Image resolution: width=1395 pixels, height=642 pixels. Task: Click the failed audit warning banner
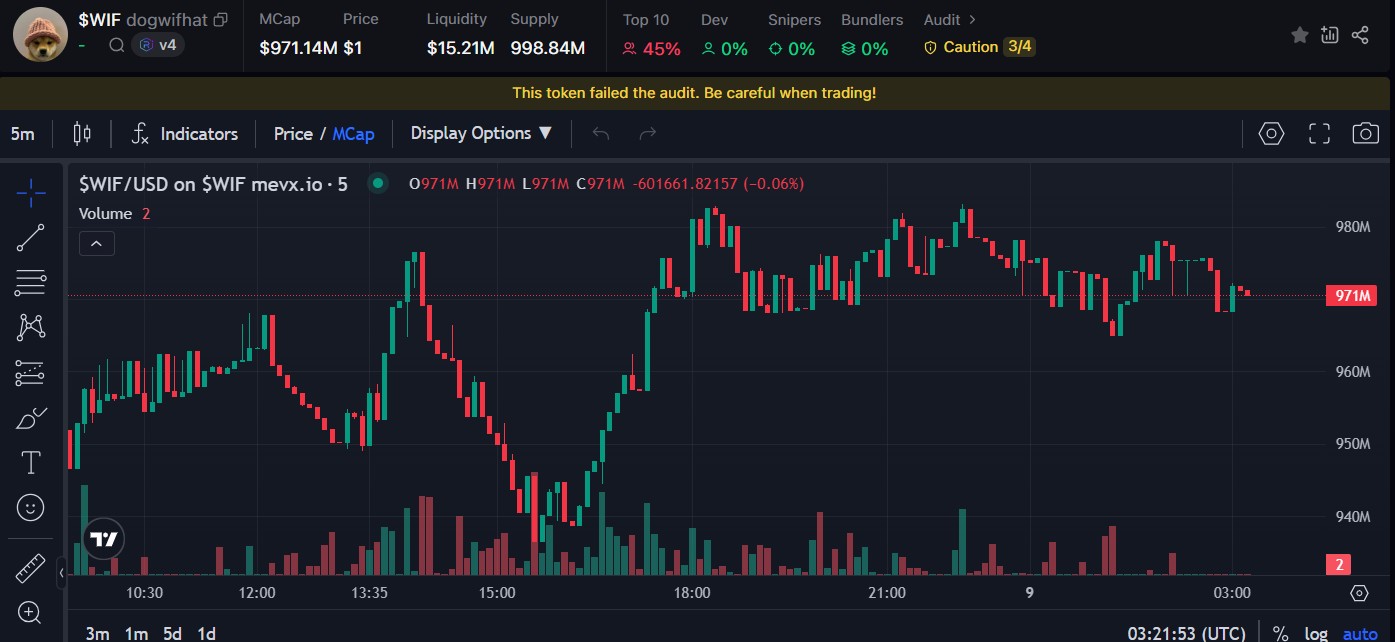point(694,93)
